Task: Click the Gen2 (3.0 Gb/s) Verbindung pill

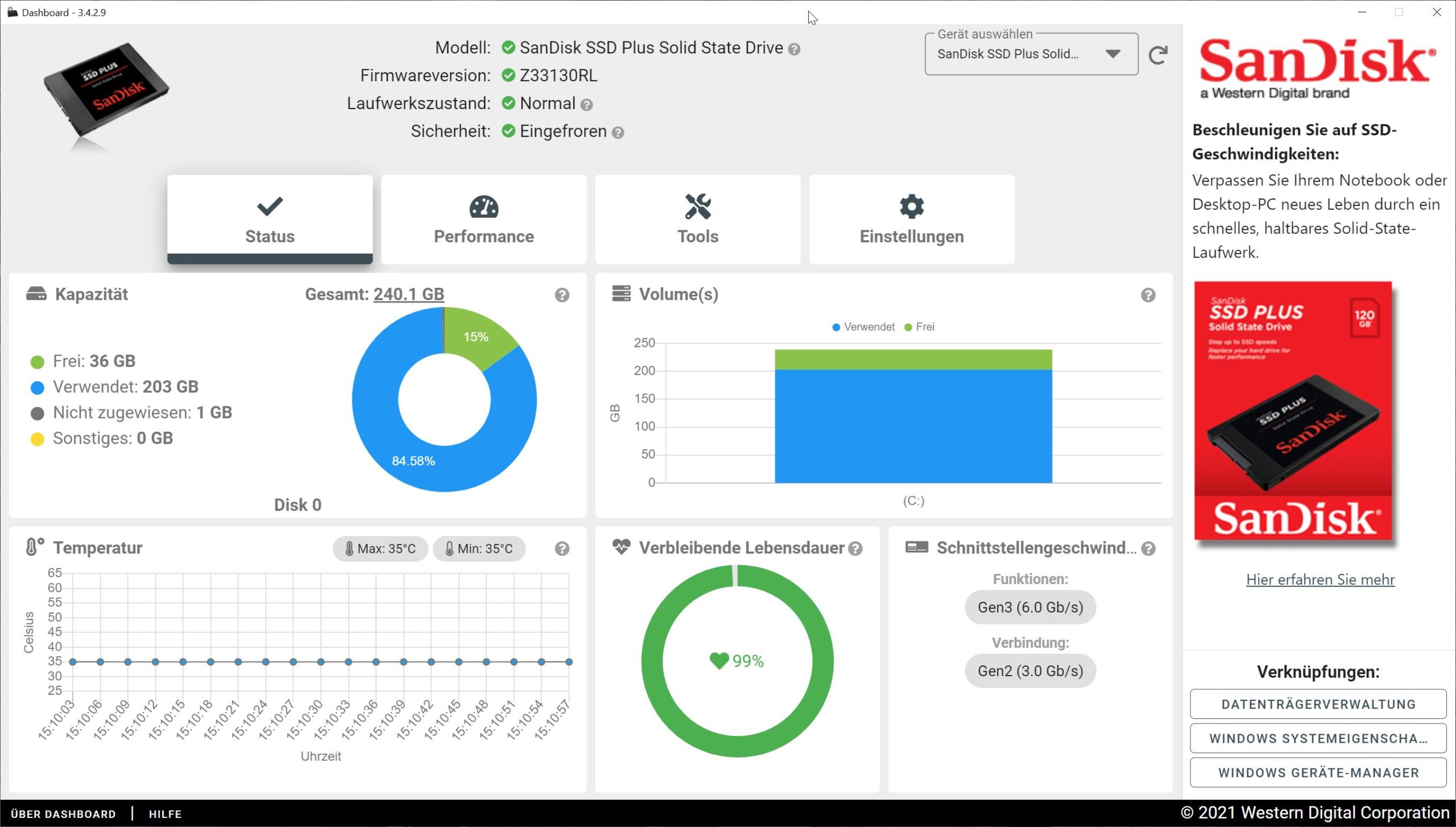Action: click(x=1030, y=671)
